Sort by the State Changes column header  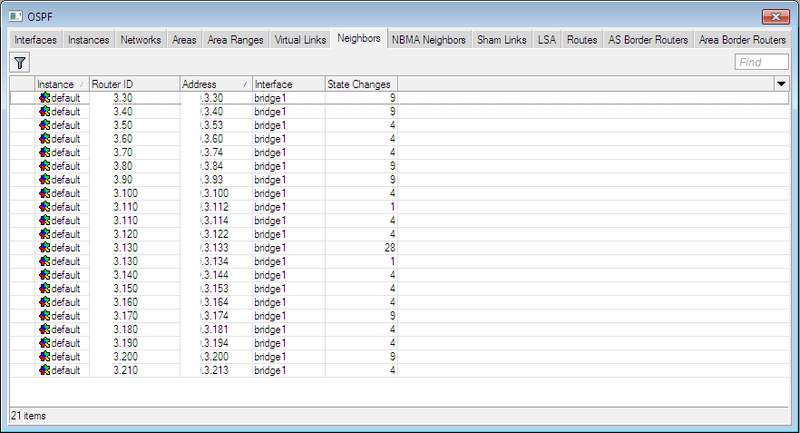tap(361, 84)
